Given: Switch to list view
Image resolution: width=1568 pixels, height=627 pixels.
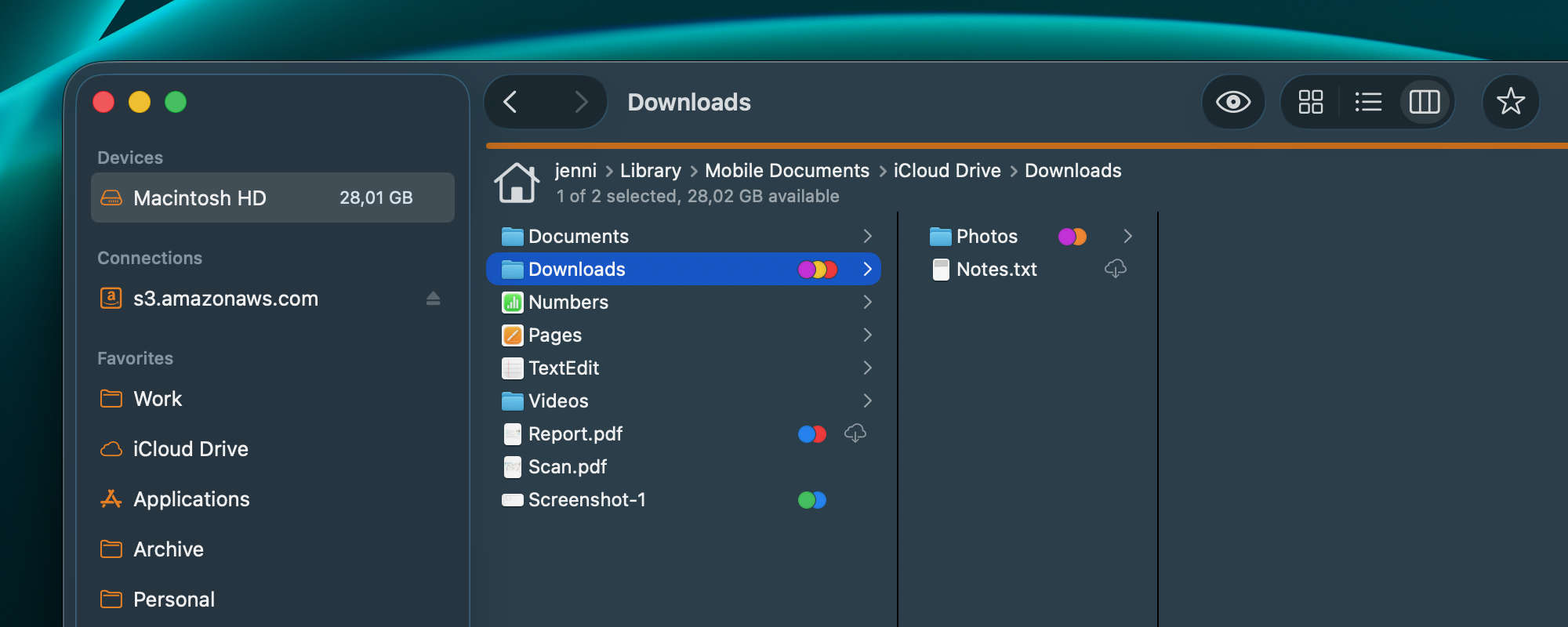Looking at the screenshot, I should [1368, 102].
